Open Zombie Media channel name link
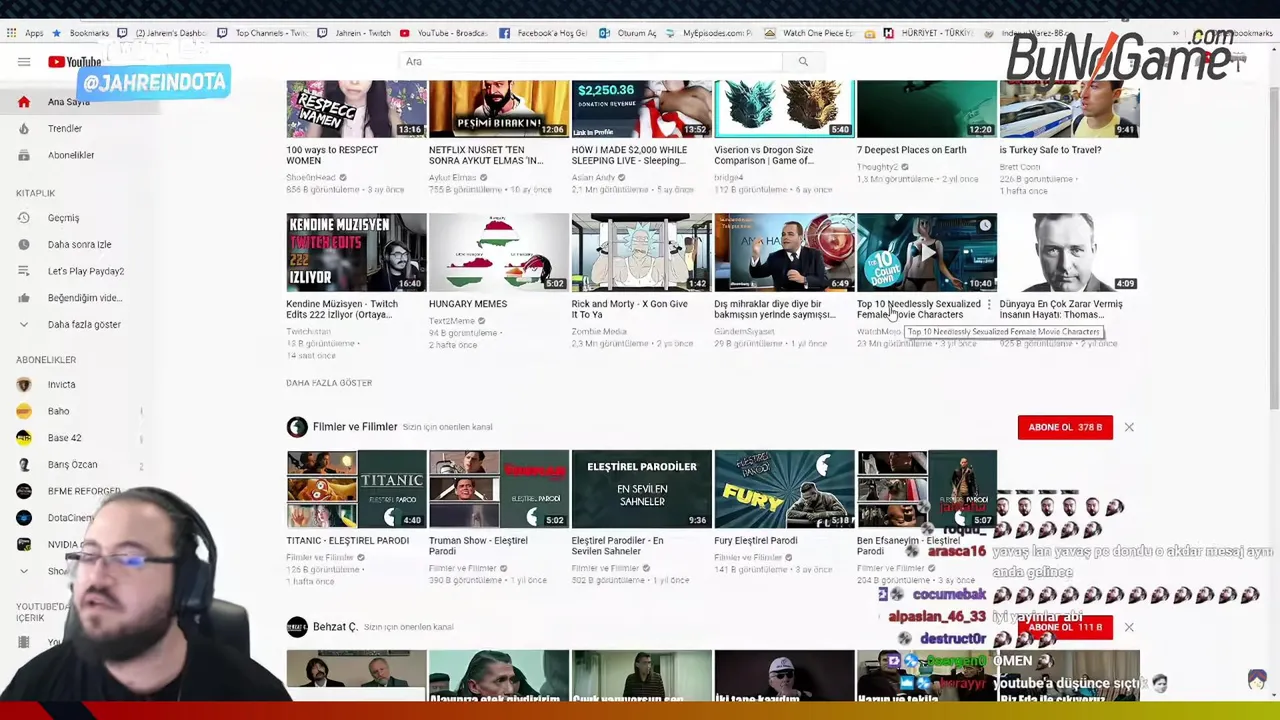The height and width of the screenshot is (720, 1280). (599, 332)
